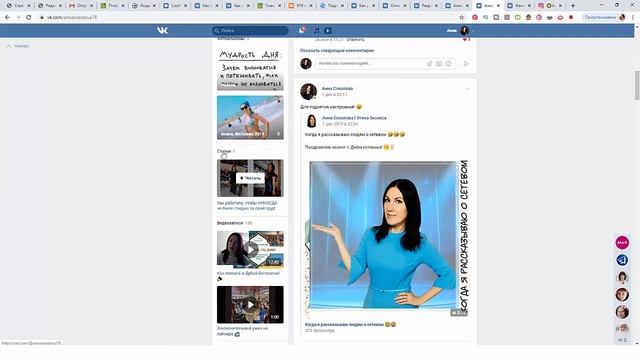The image size is (640, 360).
Task: Click the VK logo in the header
Action: click(x=162, y=30)
